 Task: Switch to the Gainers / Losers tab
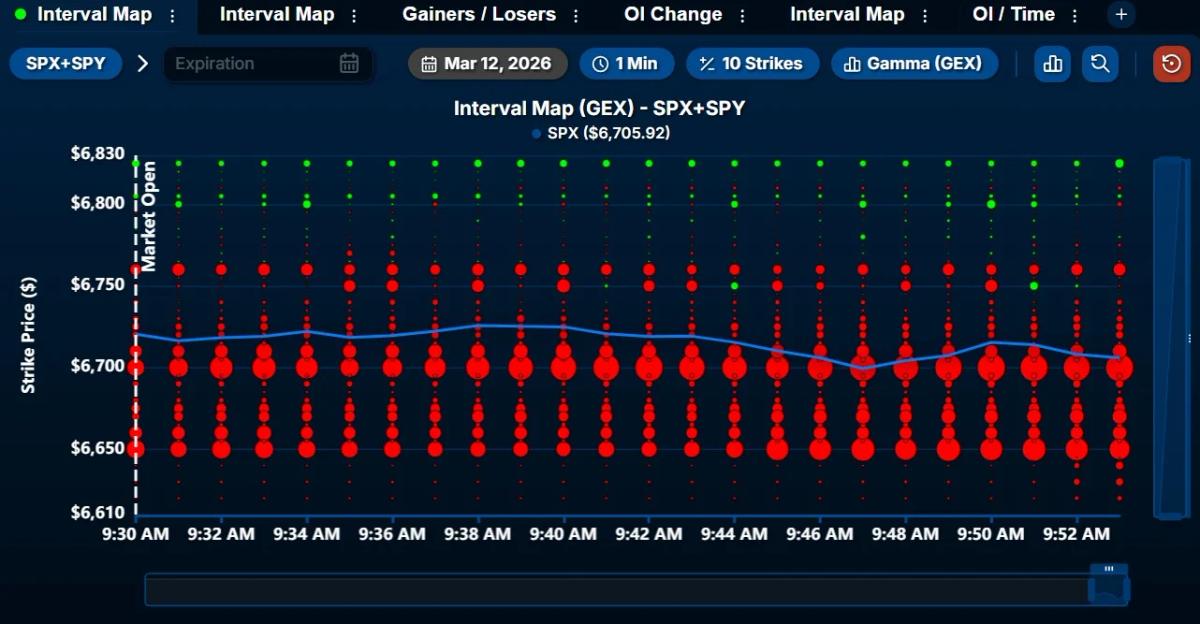click(x=479, y=14)
